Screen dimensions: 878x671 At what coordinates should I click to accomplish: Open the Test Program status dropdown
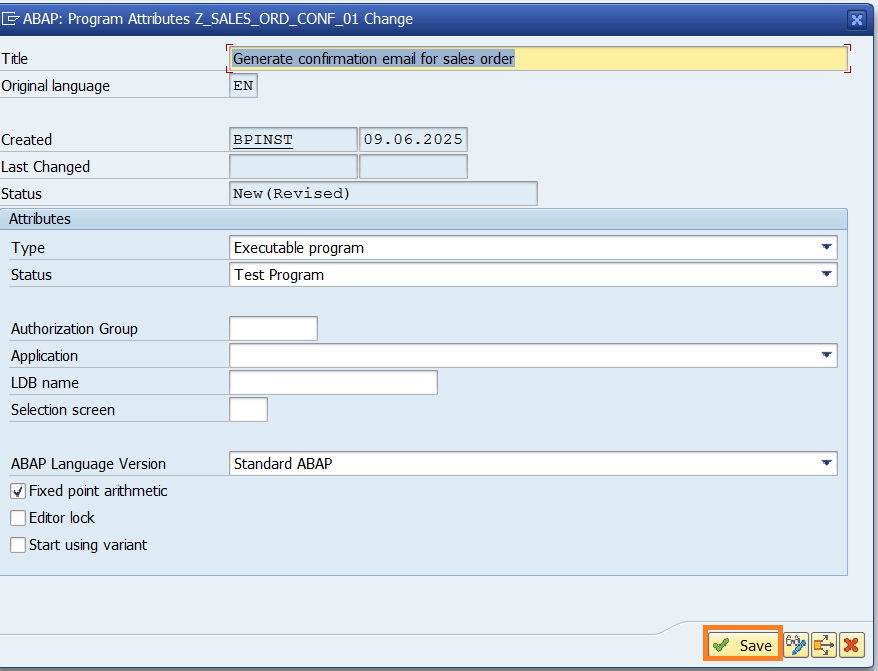point(826,274)
